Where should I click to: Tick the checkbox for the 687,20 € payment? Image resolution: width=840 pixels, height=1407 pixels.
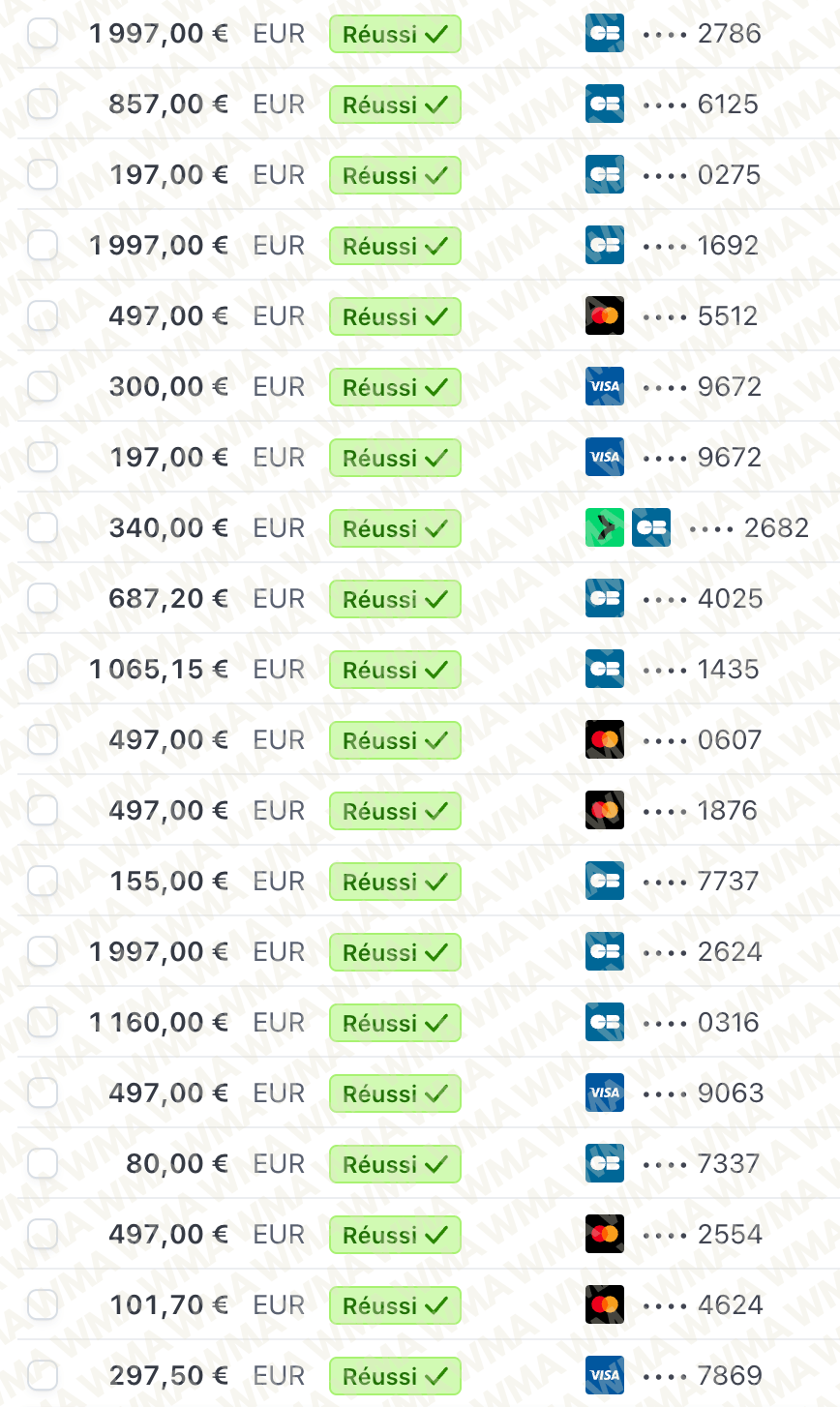43,599
